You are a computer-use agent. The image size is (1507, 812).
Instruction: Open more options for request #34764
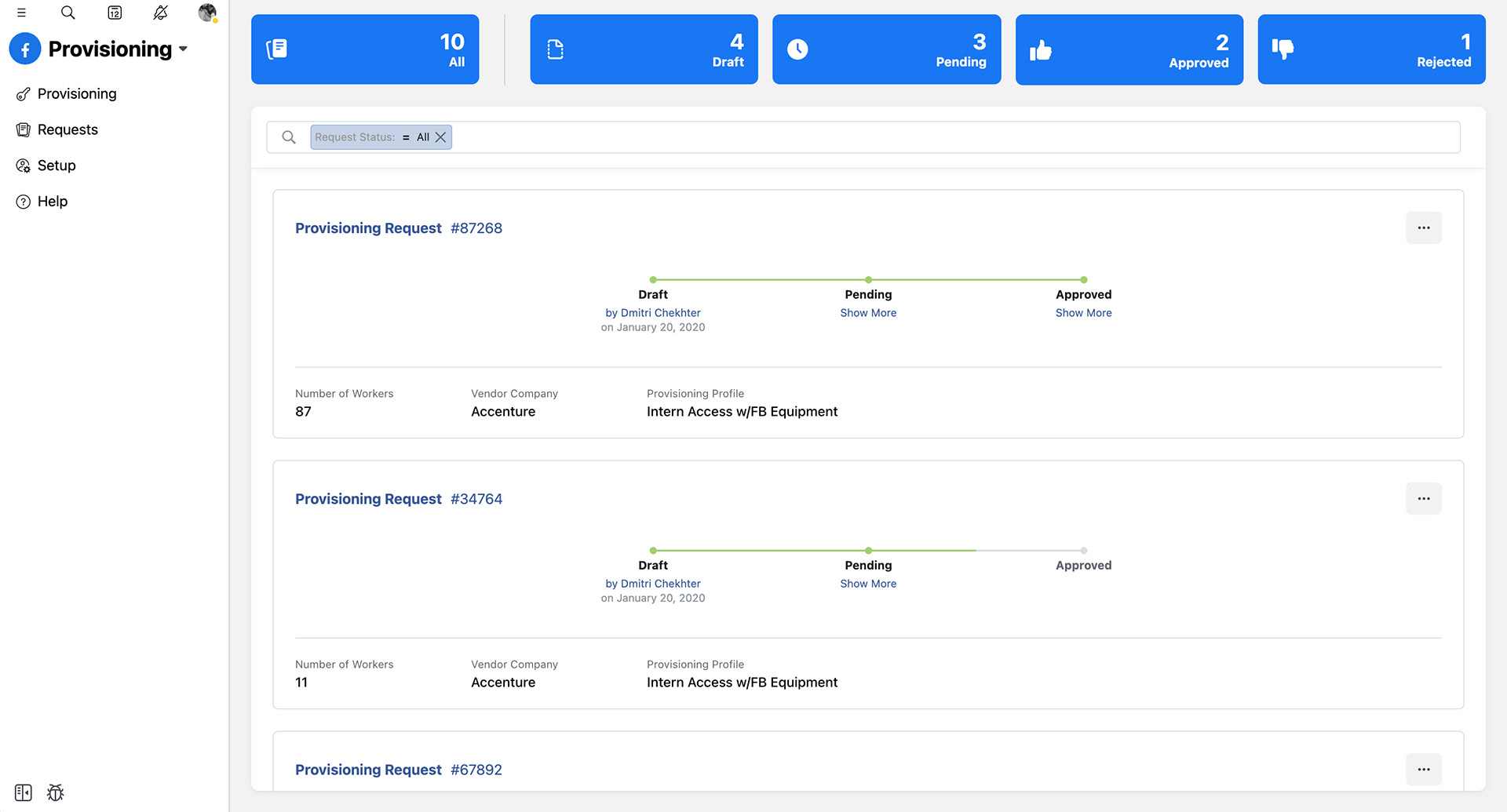pos(1424,499)
